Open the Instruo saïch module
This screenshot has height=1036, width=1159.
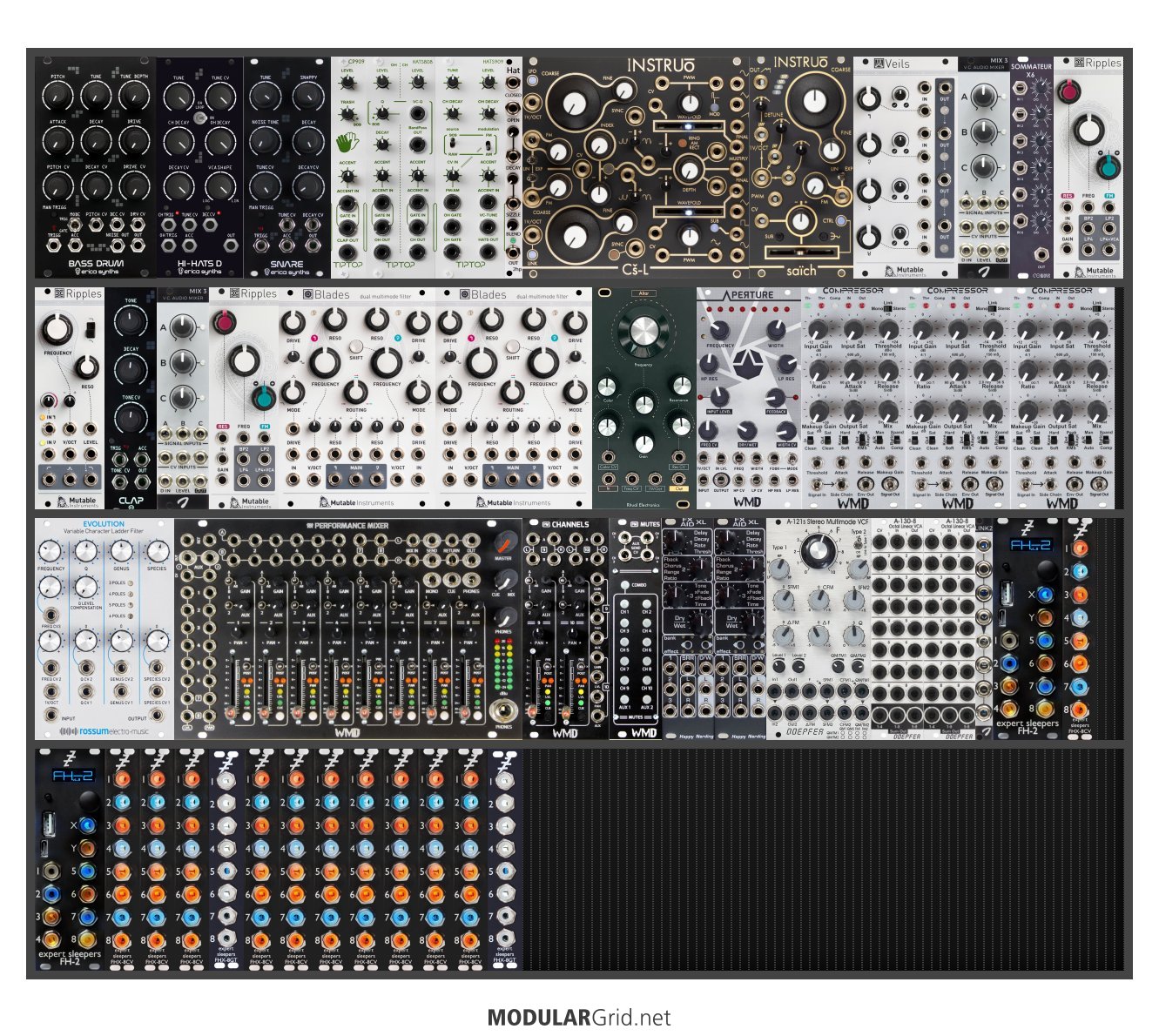(x=801, y=167)
